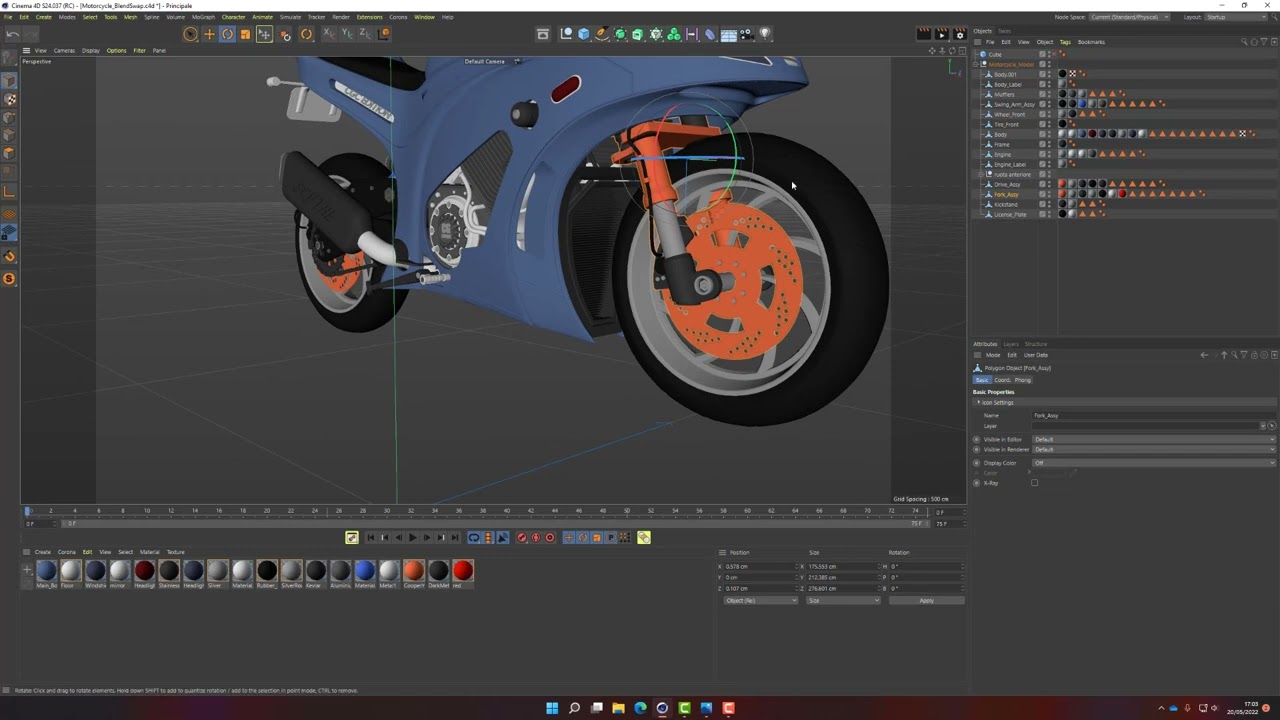1280x720 pixels.
Task: Click the filter funnel icon in Objects panel
Action: 1264,42
